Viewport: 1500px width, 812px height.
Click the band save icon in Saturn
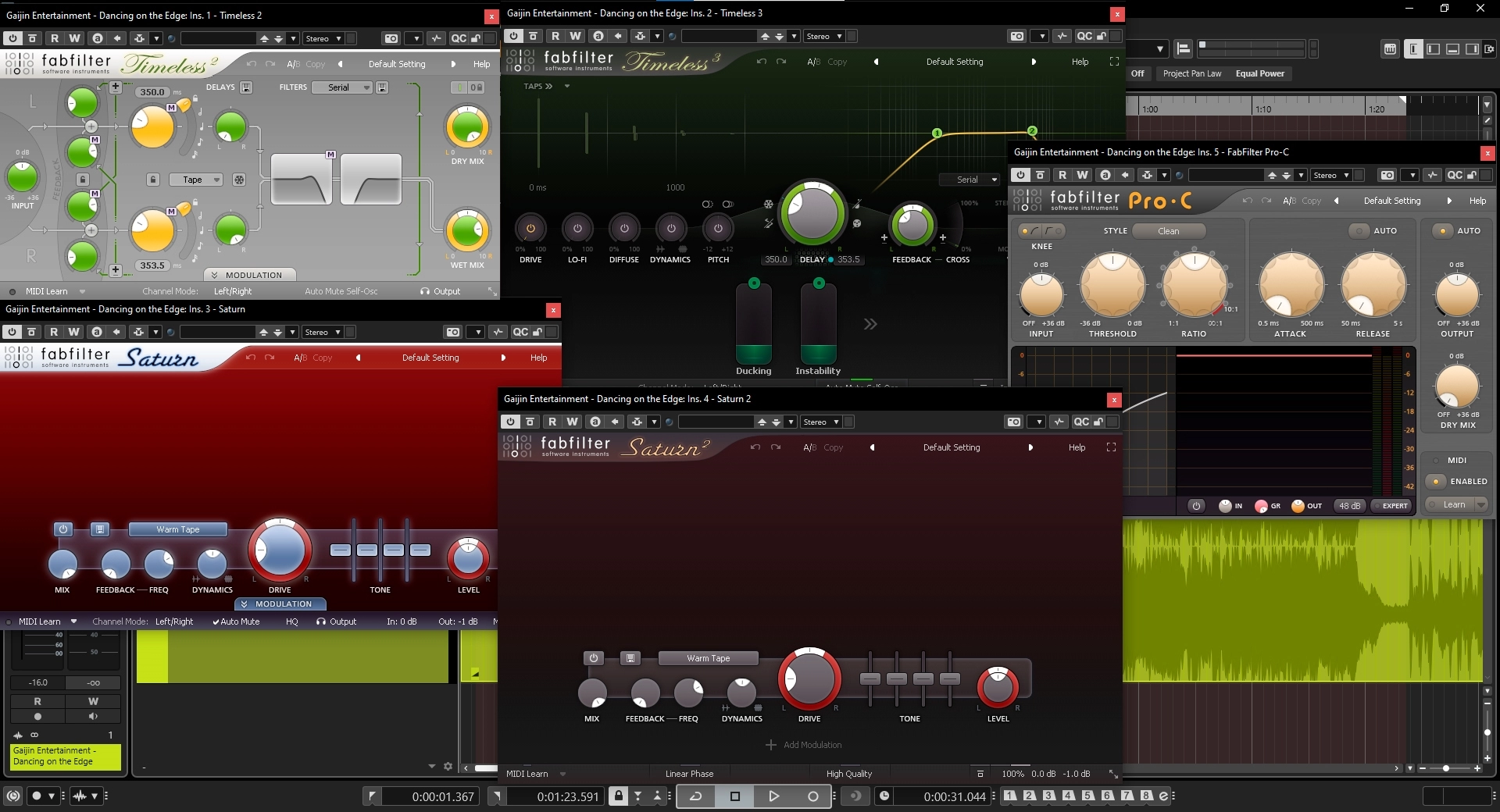point(100,529)
